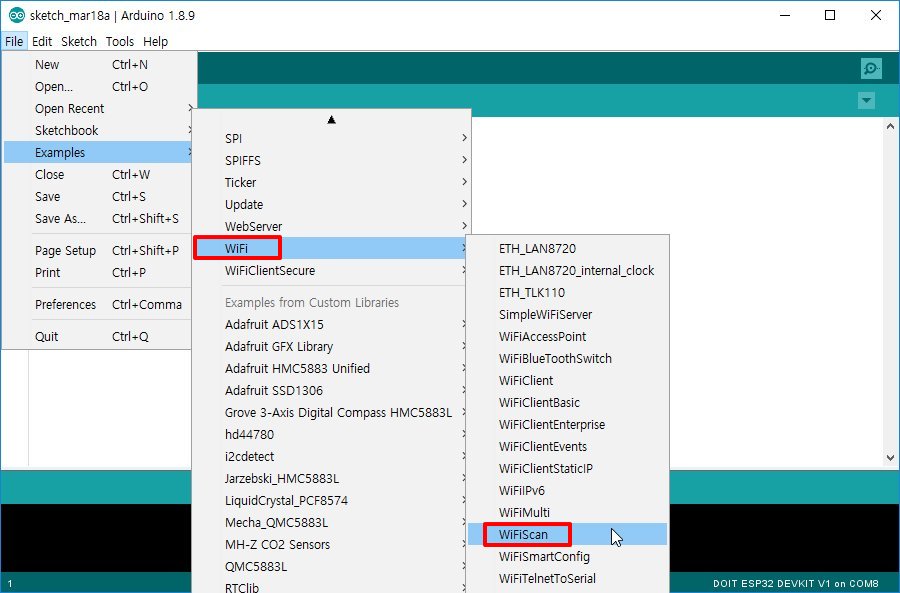
Task: Select the Examples menu entry
Action: (x=99, y=152)
